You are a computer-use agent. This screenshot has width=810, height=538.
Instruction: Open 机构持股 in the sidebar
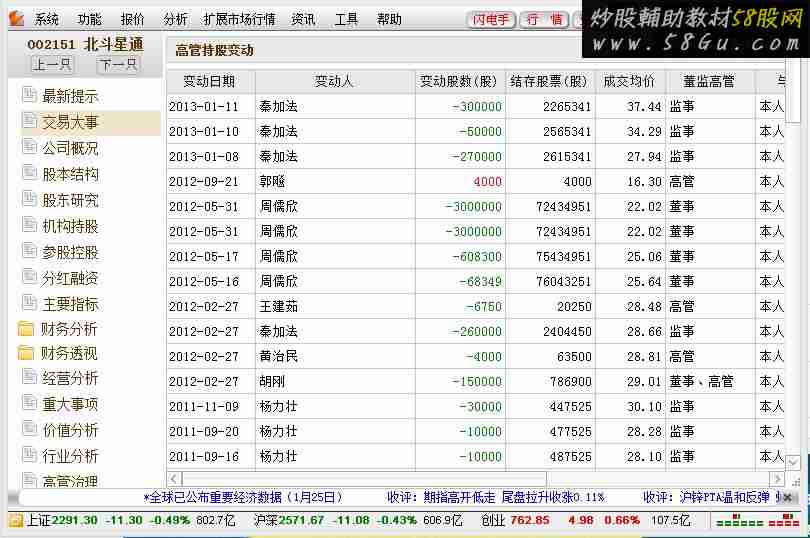pos(70,226)
